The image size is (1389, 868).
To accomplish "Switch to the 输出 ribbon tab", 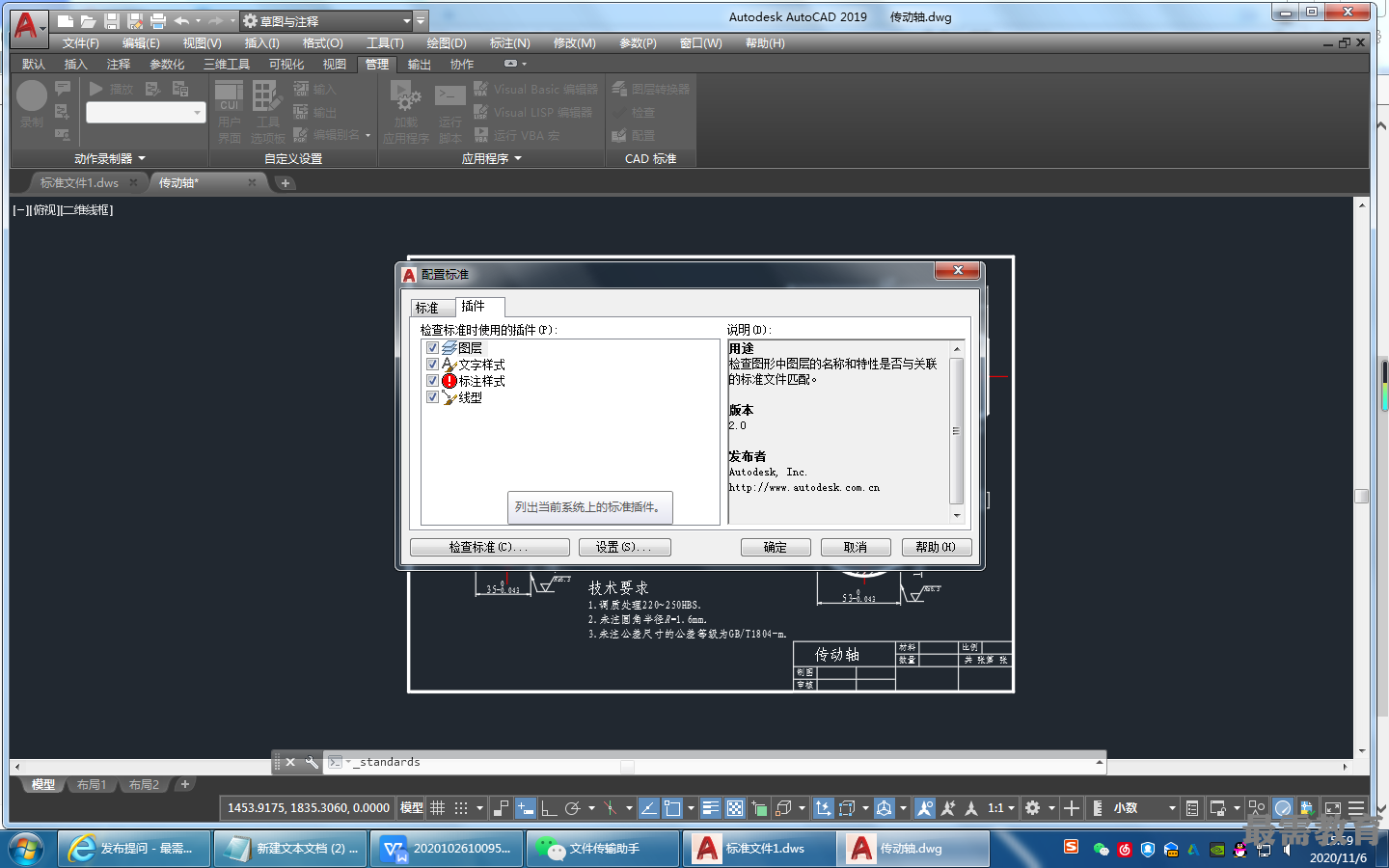I will point(420,65).
